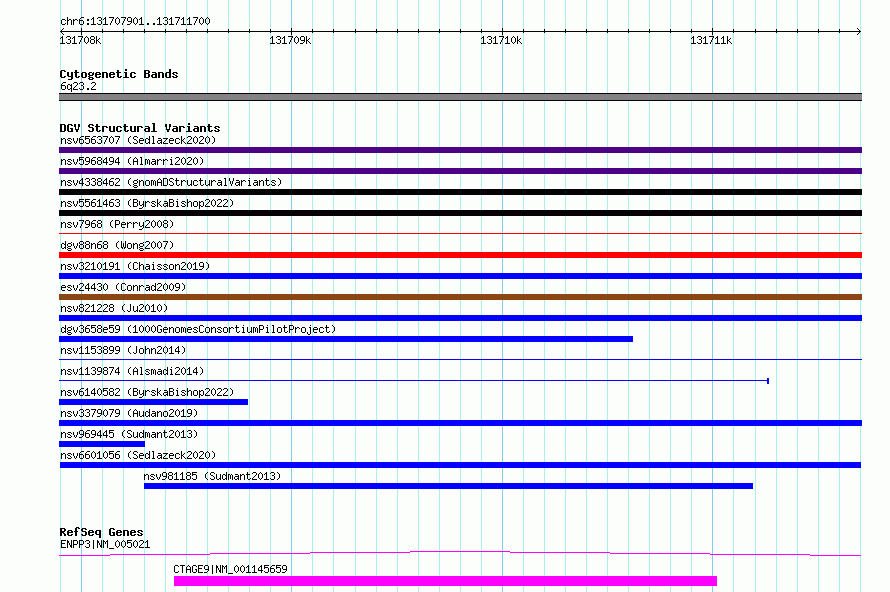Open the nsv969445 (Sudmant2013) label
This screenshot has height=592, width=890.
pos(129,434)
